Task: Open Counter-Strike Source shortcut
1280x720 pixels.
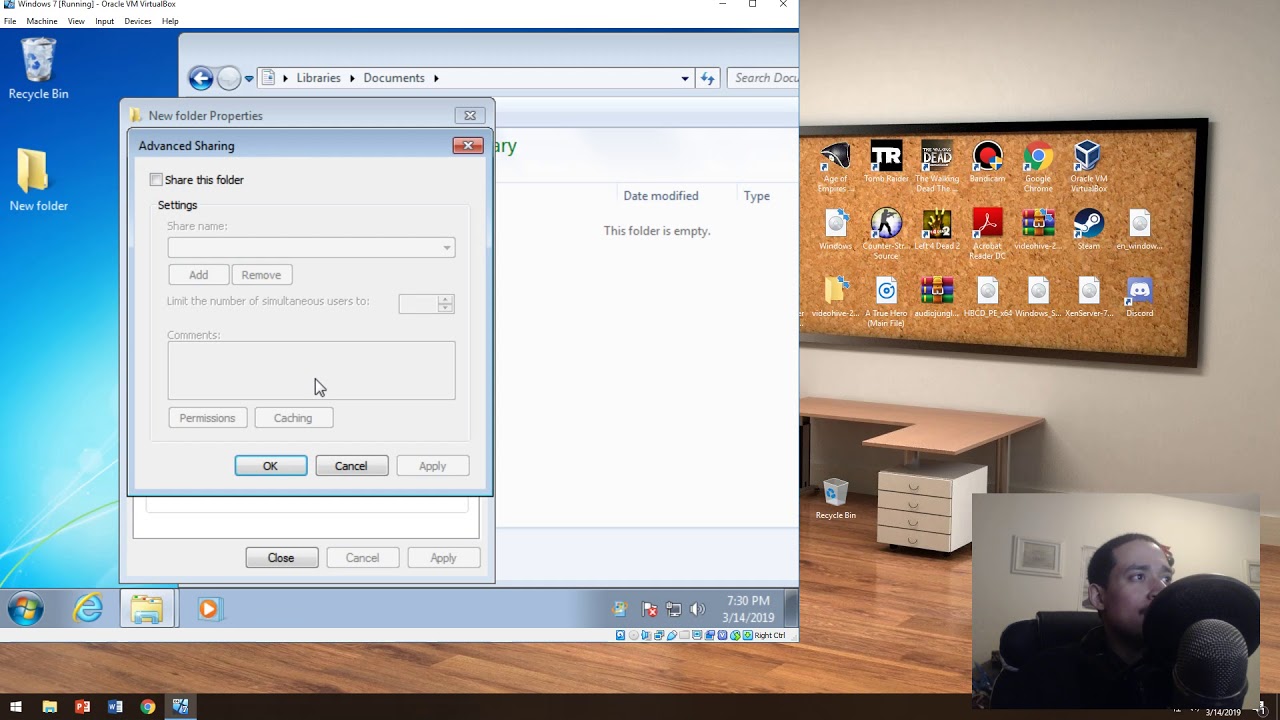Action: pyautogui.click(x=886, y=234)
